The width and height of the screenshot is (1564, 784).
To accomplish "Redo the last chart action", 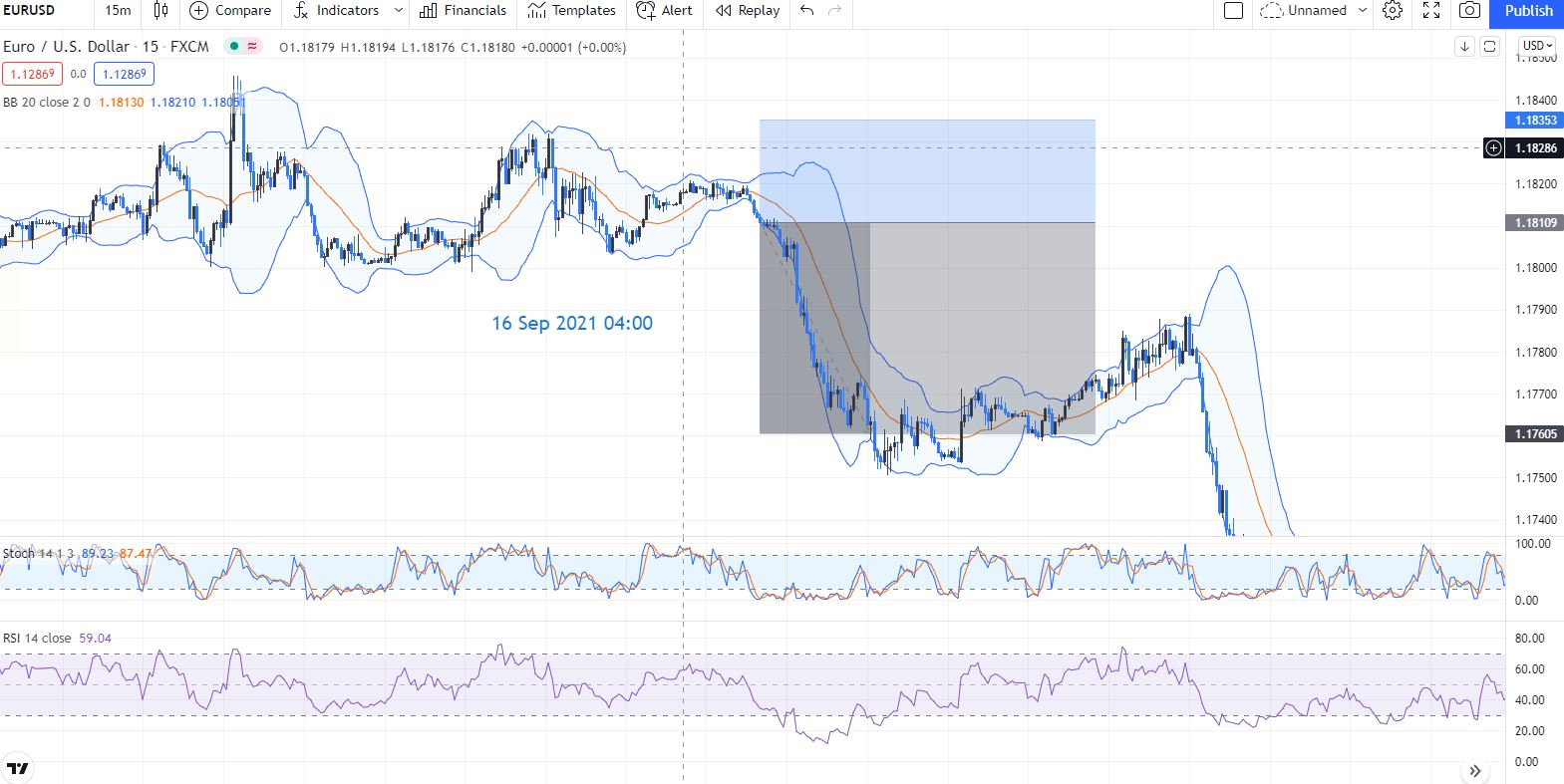I will (x=835, y=11).
